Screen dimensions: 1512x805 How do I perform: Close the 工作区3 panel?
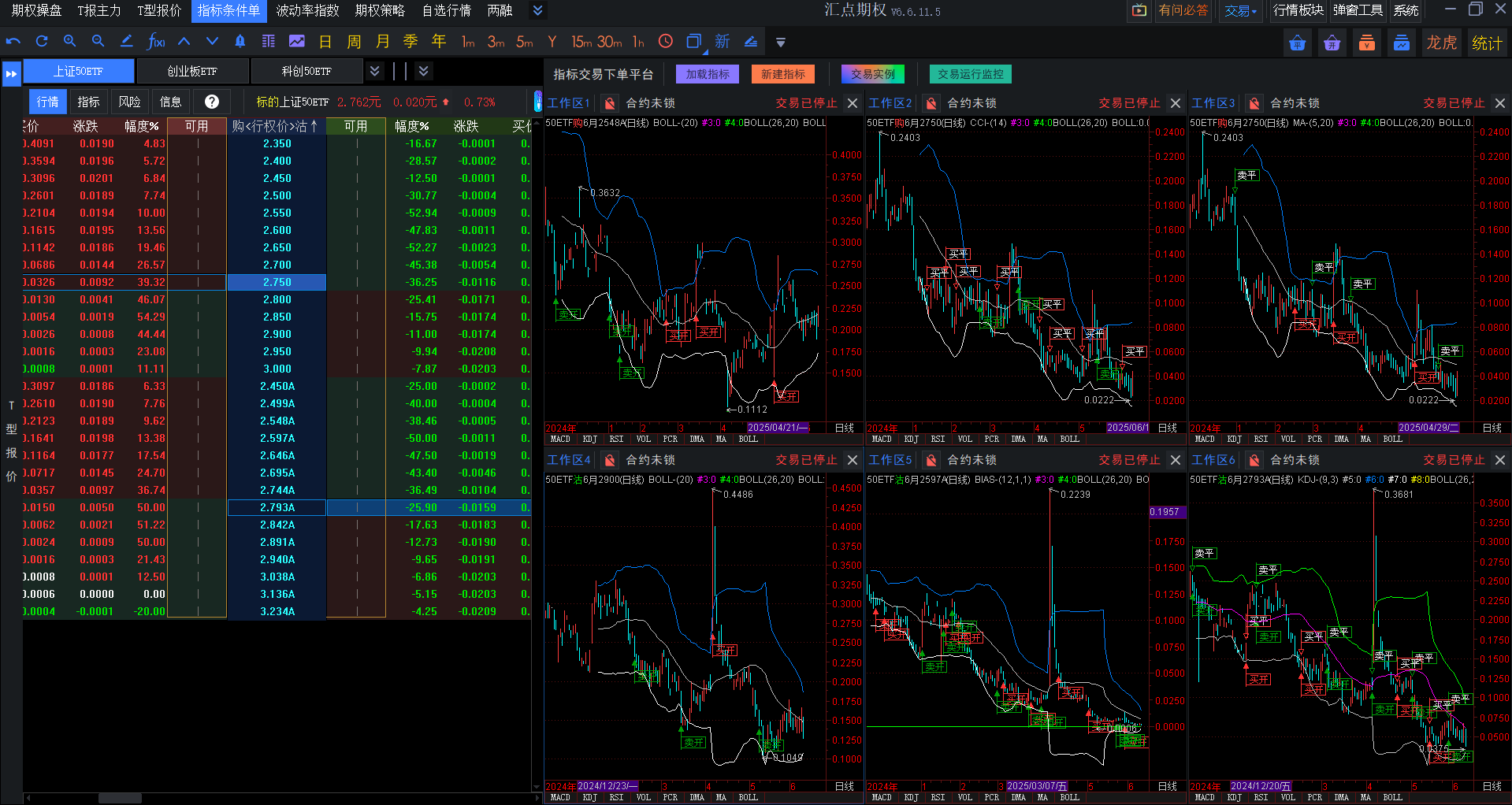click(1499, 103)
